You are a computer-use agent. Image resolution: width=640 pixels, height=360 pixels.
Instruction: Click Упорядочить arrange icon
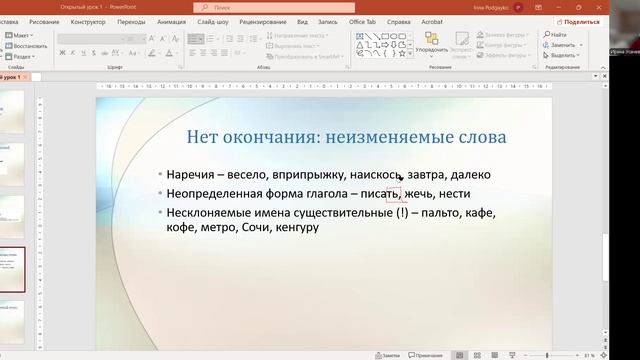(431, 39)
